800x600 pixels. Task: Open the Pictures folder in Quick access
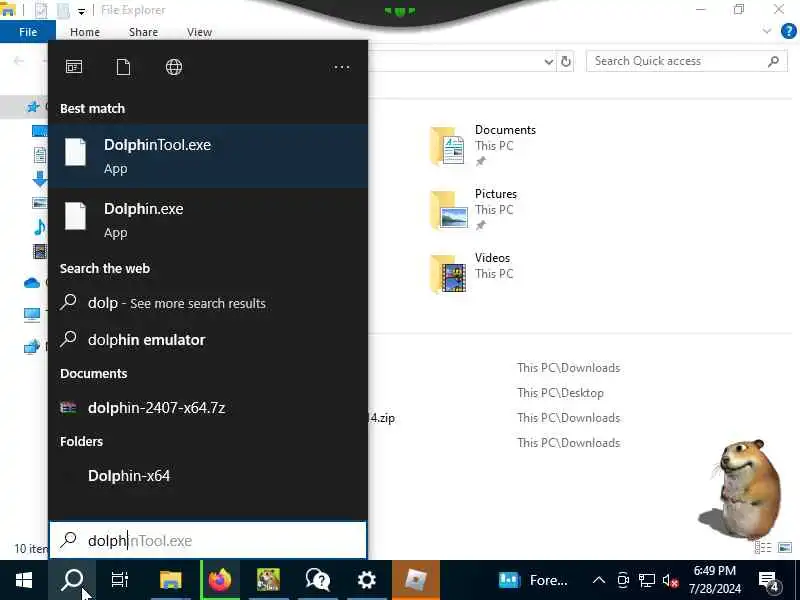point(474,210)
